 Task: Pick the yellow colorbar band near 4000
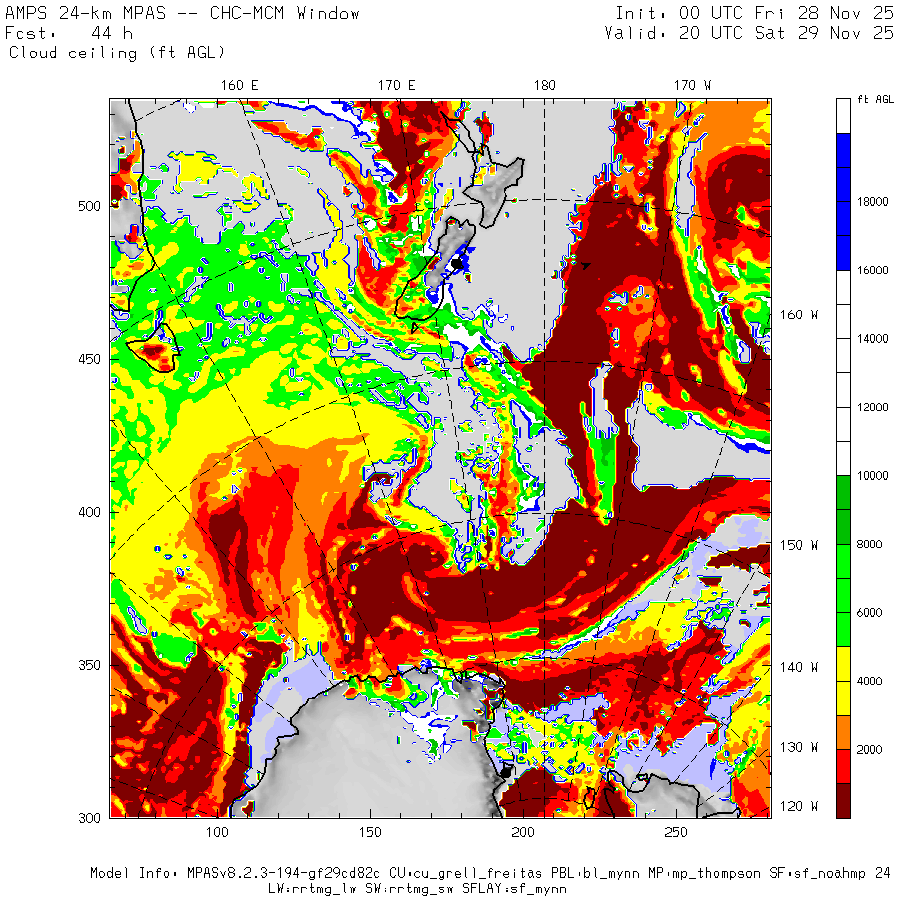pos(843,681)
